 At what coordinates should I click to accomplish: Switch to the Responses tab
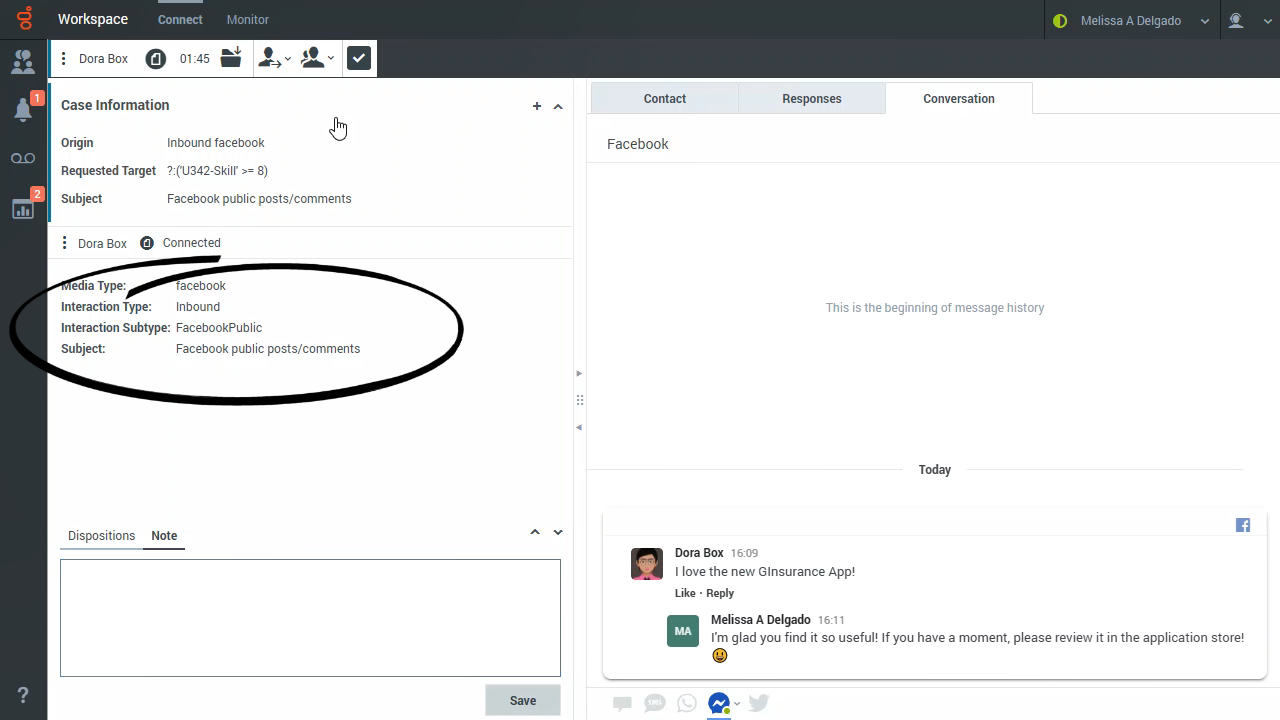tap(812, 98)
